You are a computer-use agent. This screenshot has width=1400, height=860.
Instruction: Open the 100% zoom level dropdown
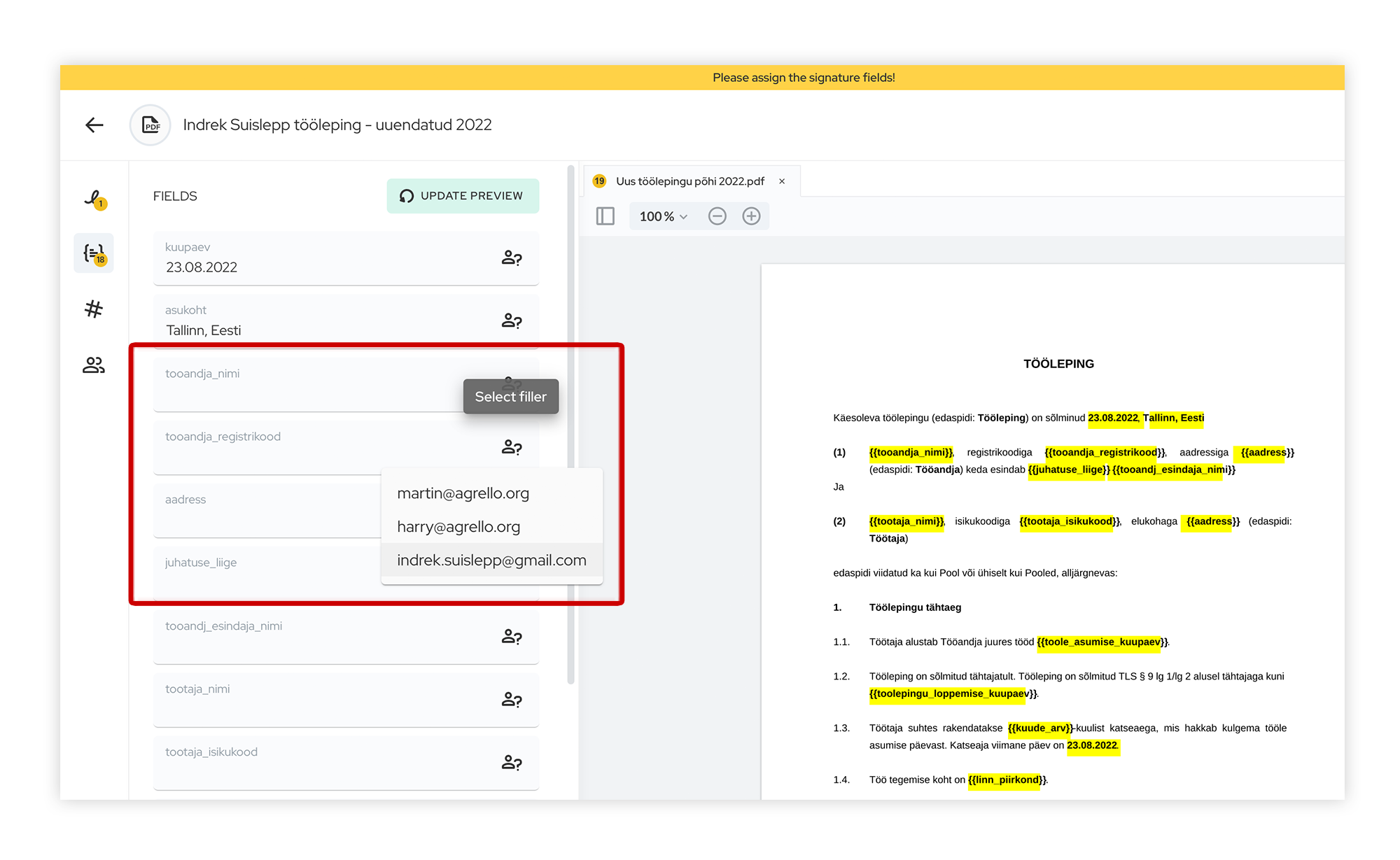click(x=663, y=216)
